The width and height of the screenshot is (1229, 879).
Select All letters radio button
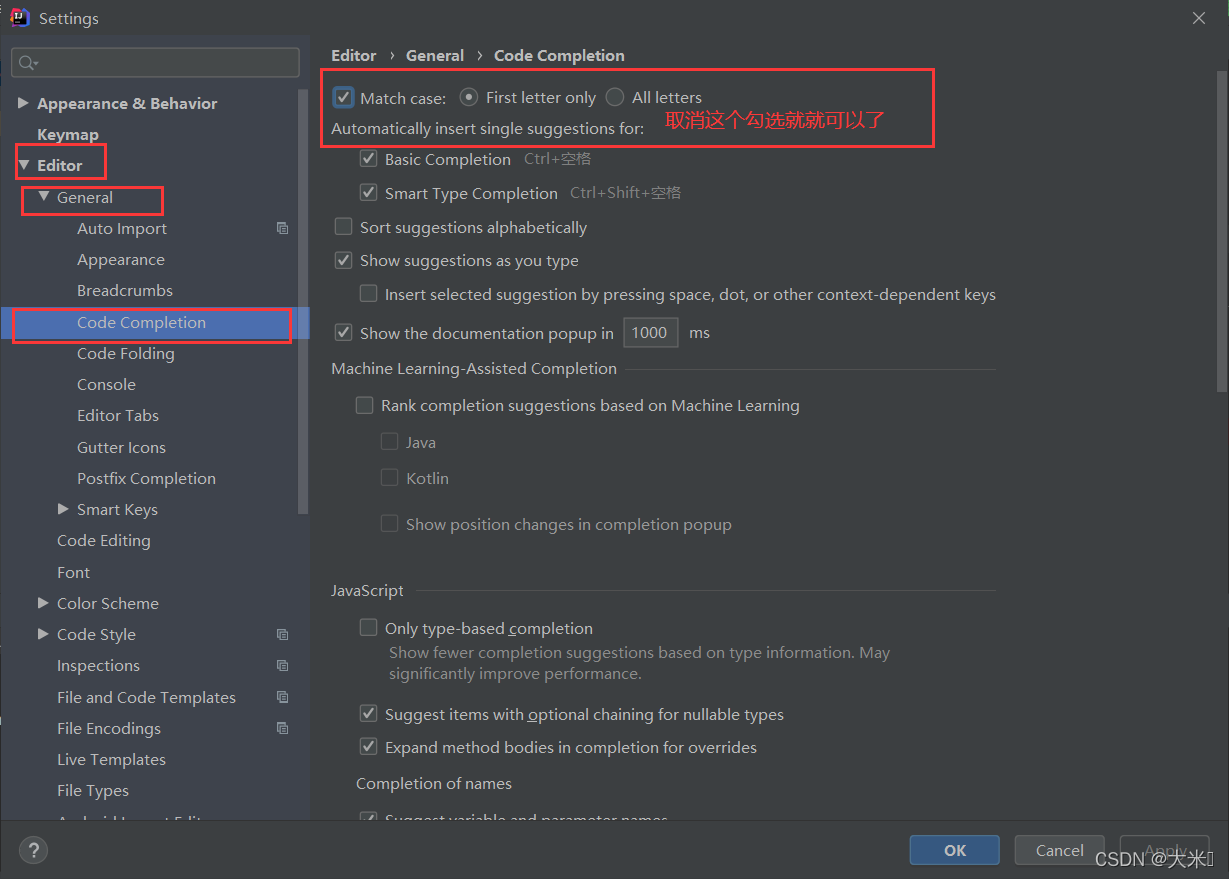pyautogui.click(x=615, y=97)
